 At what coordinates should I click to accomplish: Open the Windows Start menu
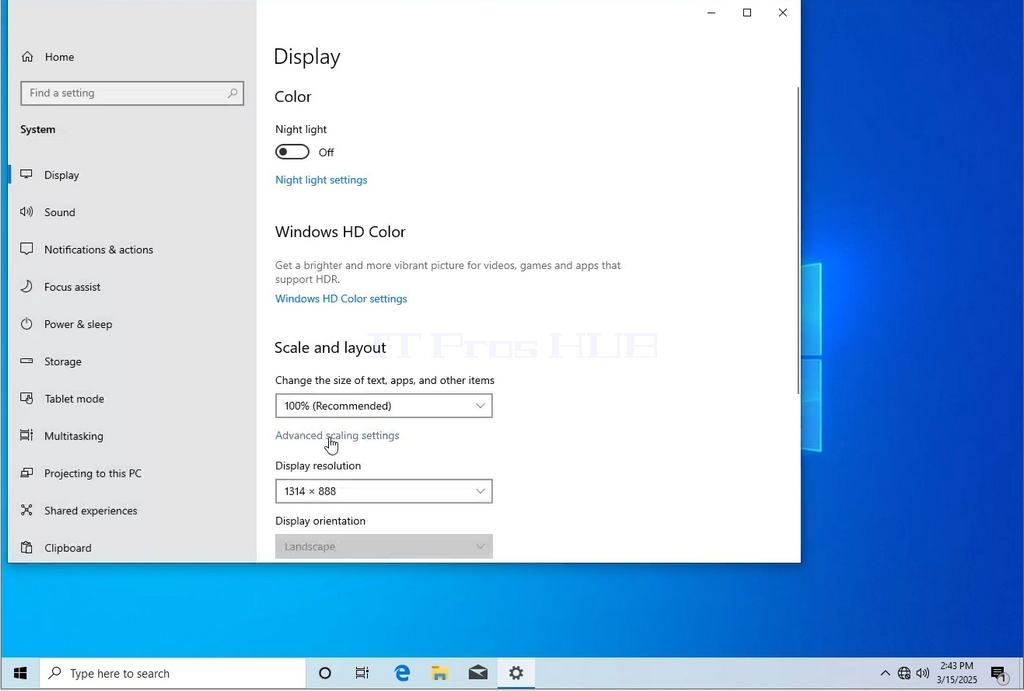(x=20, y=673)
